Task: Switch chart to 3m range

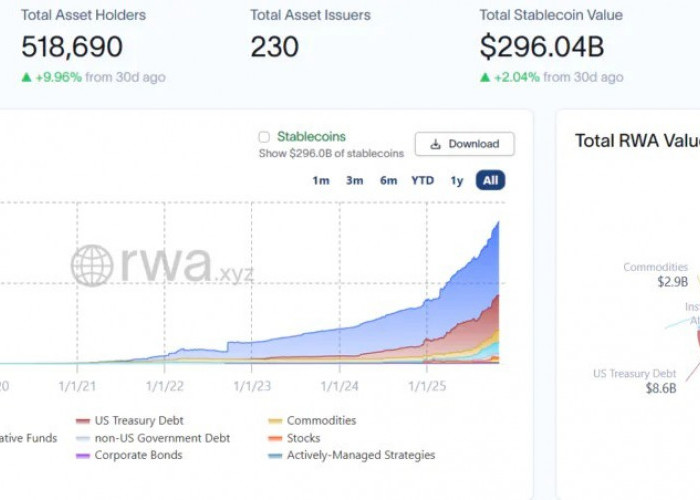Action: 355,181
